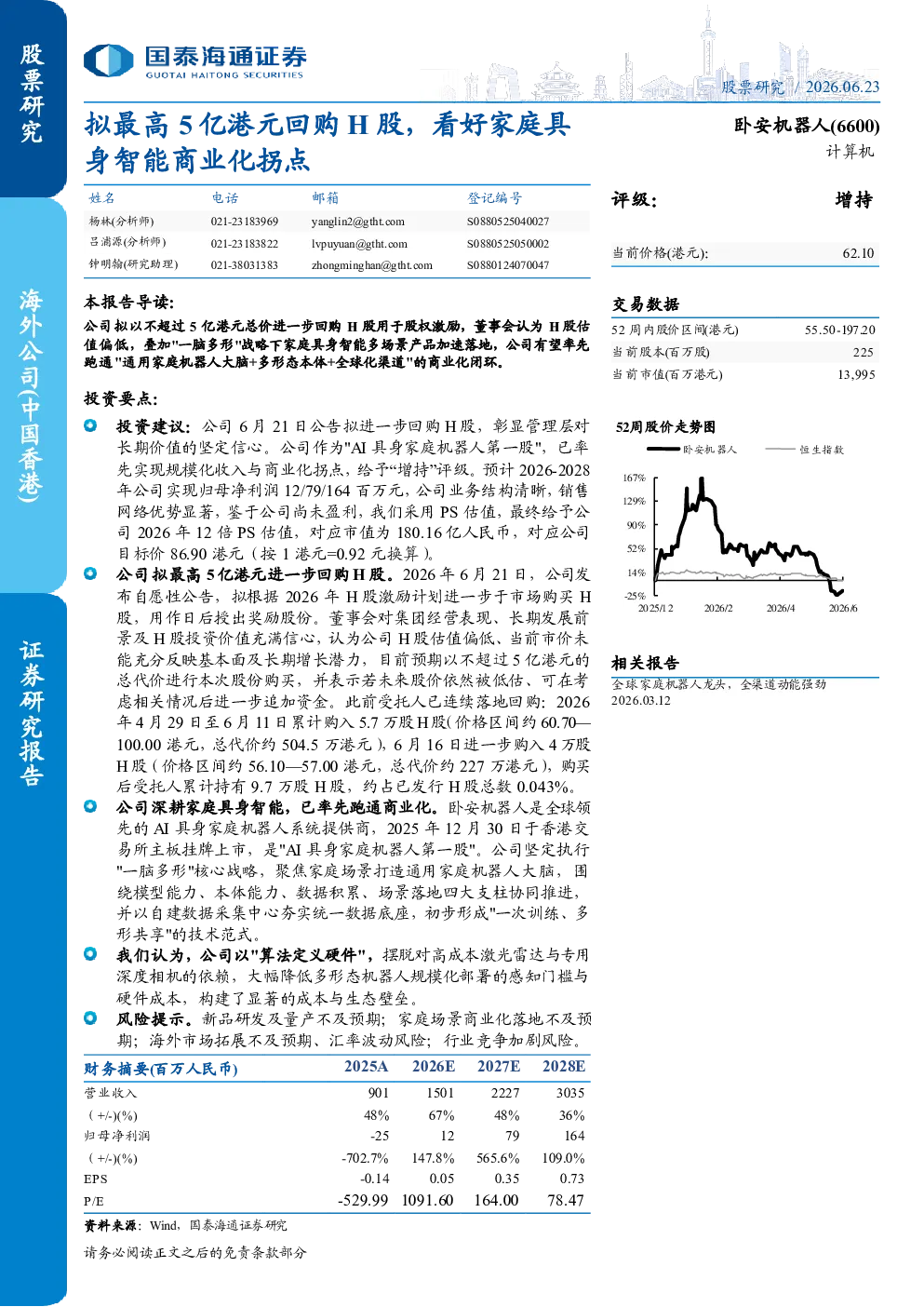
Task: Click the bullet icon beside 投资建议
Action: coord(90,425)
